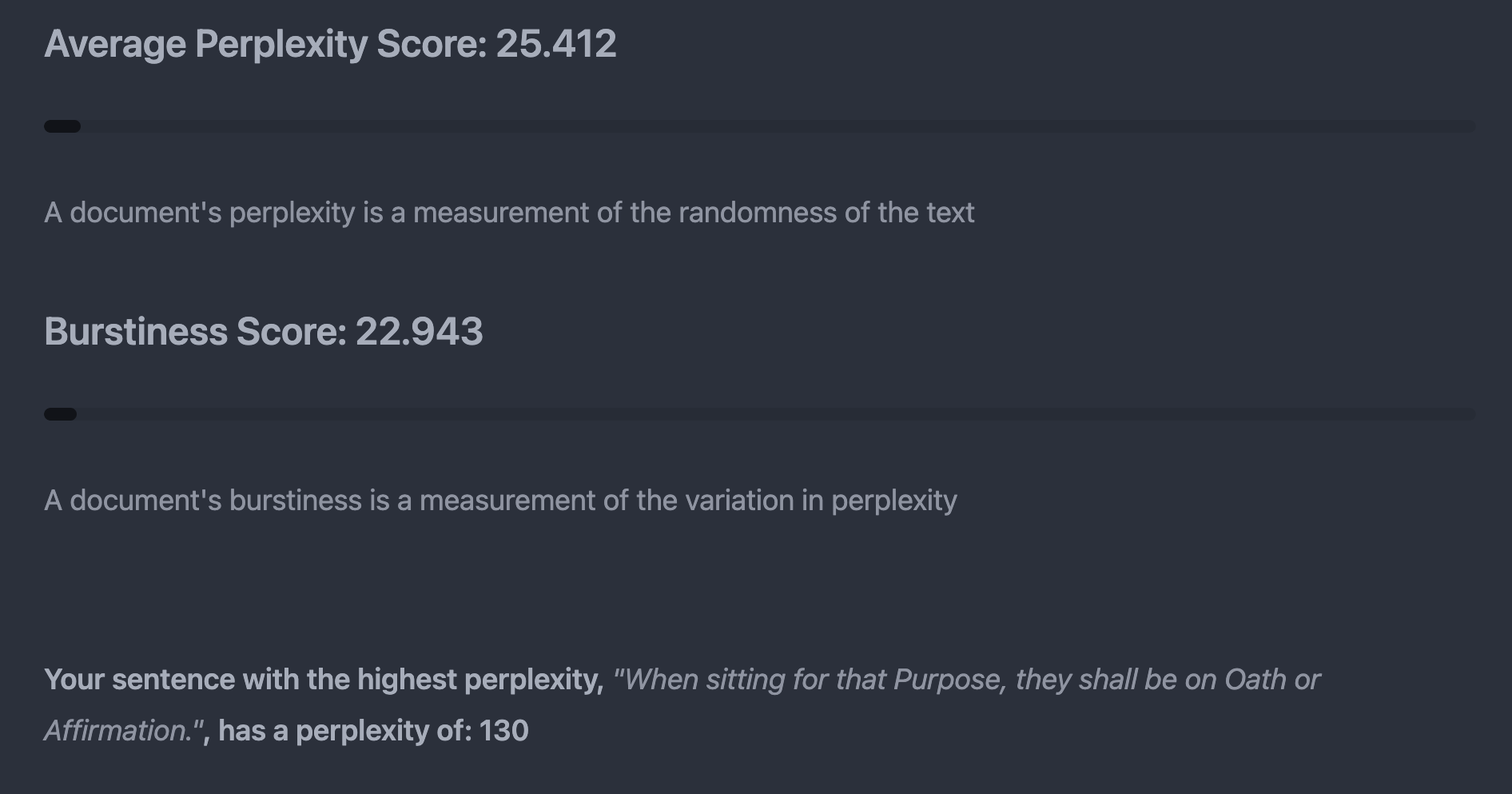Click the filled end of perplexity bar
Screen dimensions: 1512x794
click(x=62, y=126)
